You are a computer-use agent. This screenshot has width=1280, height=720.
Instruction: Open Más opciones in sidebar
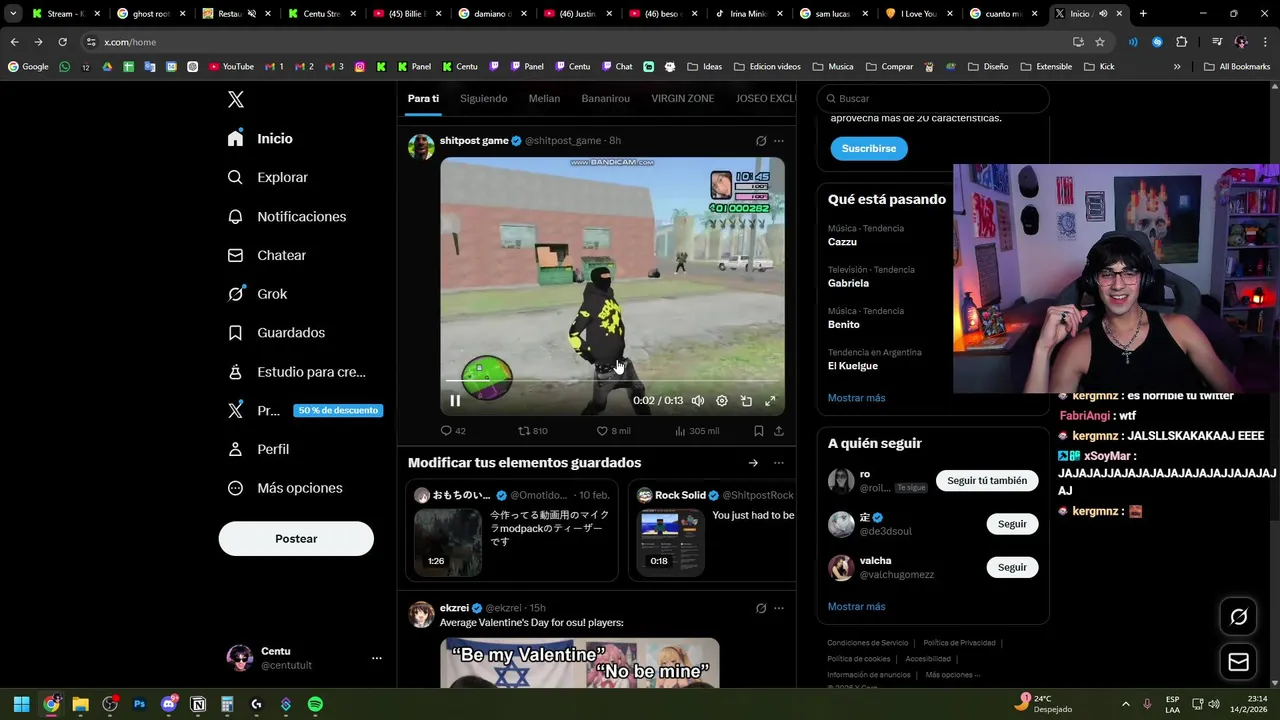click(x=285, y=488)
